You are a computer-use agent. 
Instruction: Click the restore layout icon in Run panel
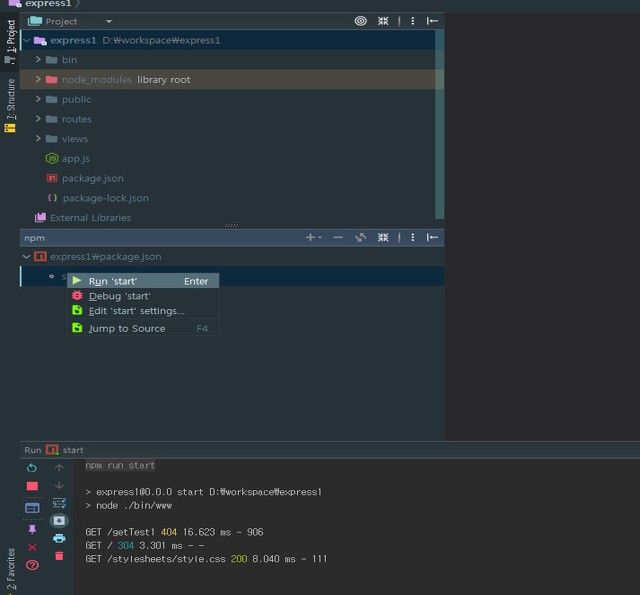32,508
